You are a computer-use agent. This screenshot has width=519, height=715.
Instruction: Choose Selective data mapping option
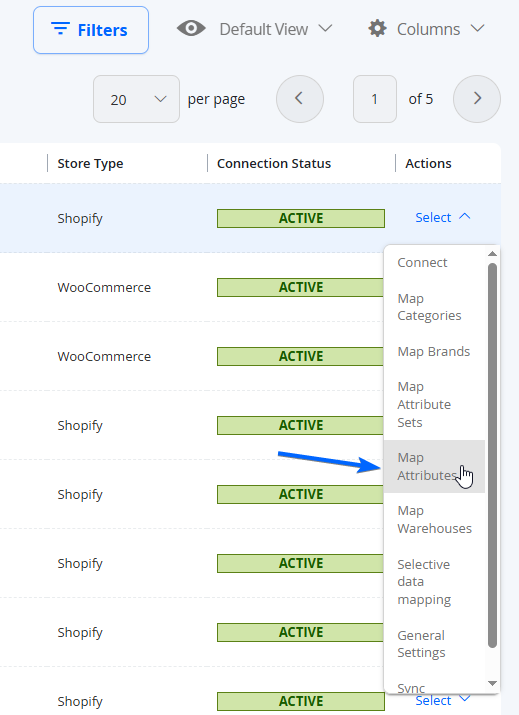click(424, 582)
